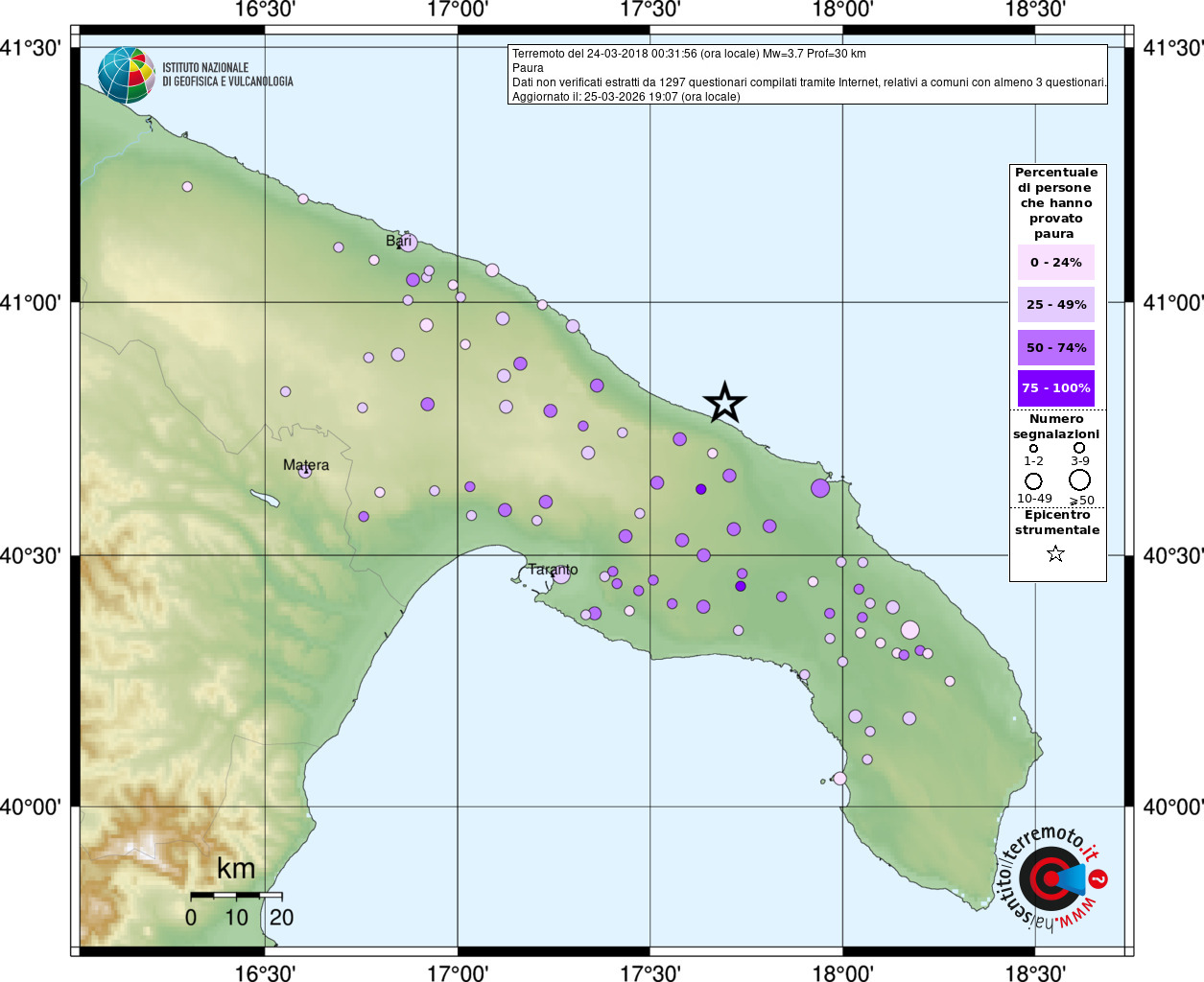Click the km scale bar
The image size is (1204, 982).
click(236, 896)
